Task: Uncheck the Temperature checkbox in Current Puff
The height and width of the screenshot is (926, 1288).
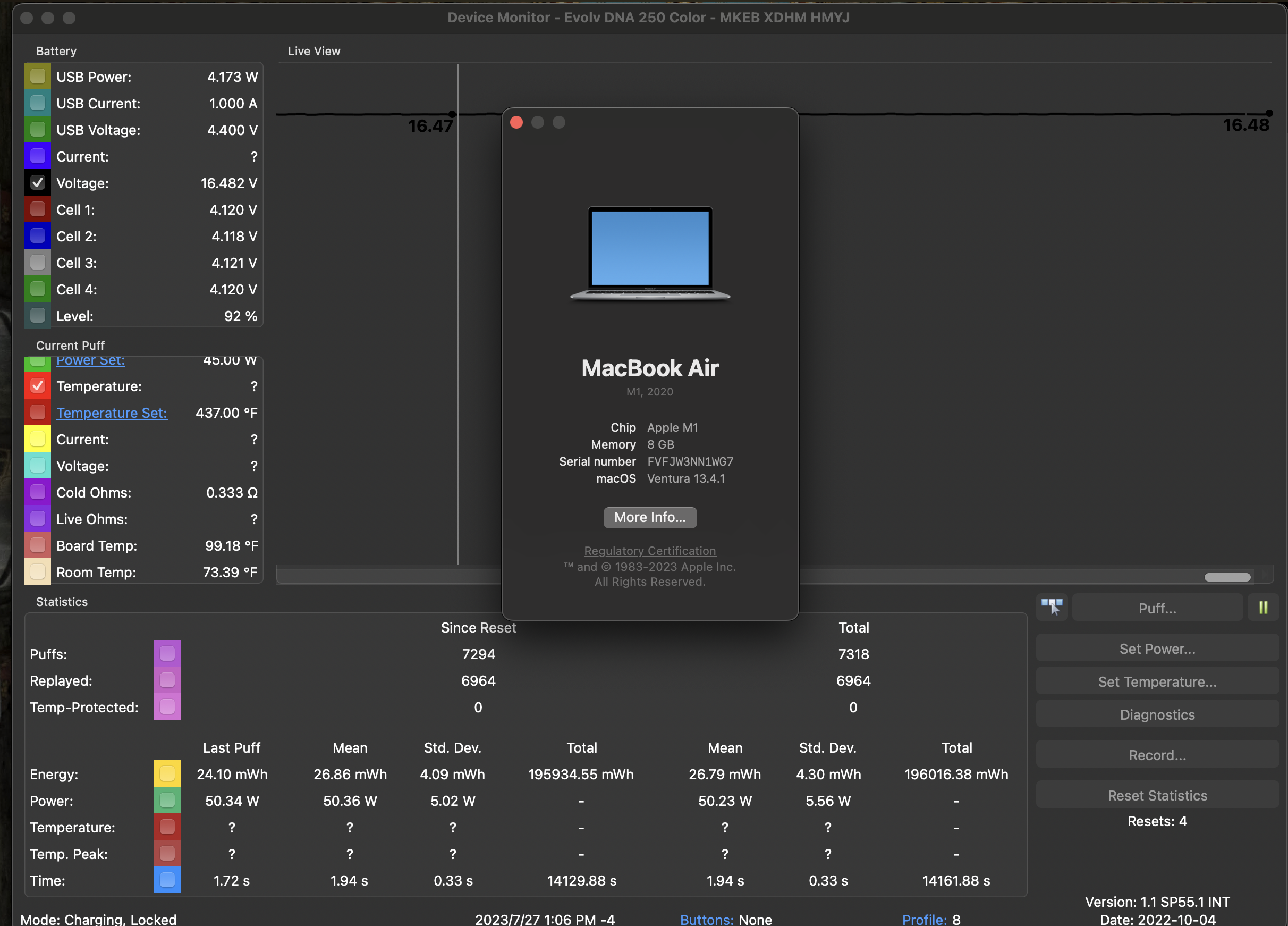Action: click(38, 386)
